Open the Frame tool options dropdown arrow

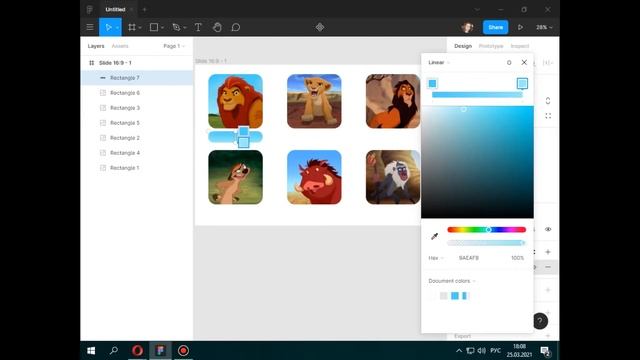[140, 28]
